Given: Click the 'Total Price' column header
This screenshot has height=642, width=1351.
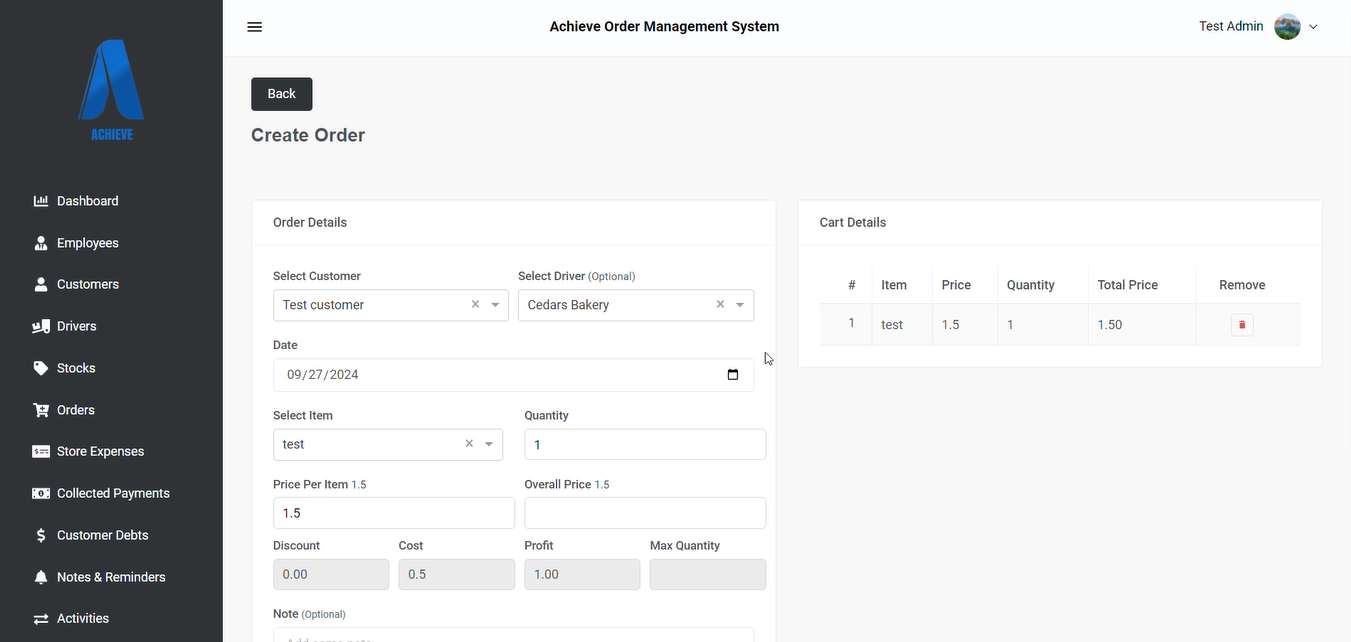Looking at the screenshot, I should (x=1128, y=285).
